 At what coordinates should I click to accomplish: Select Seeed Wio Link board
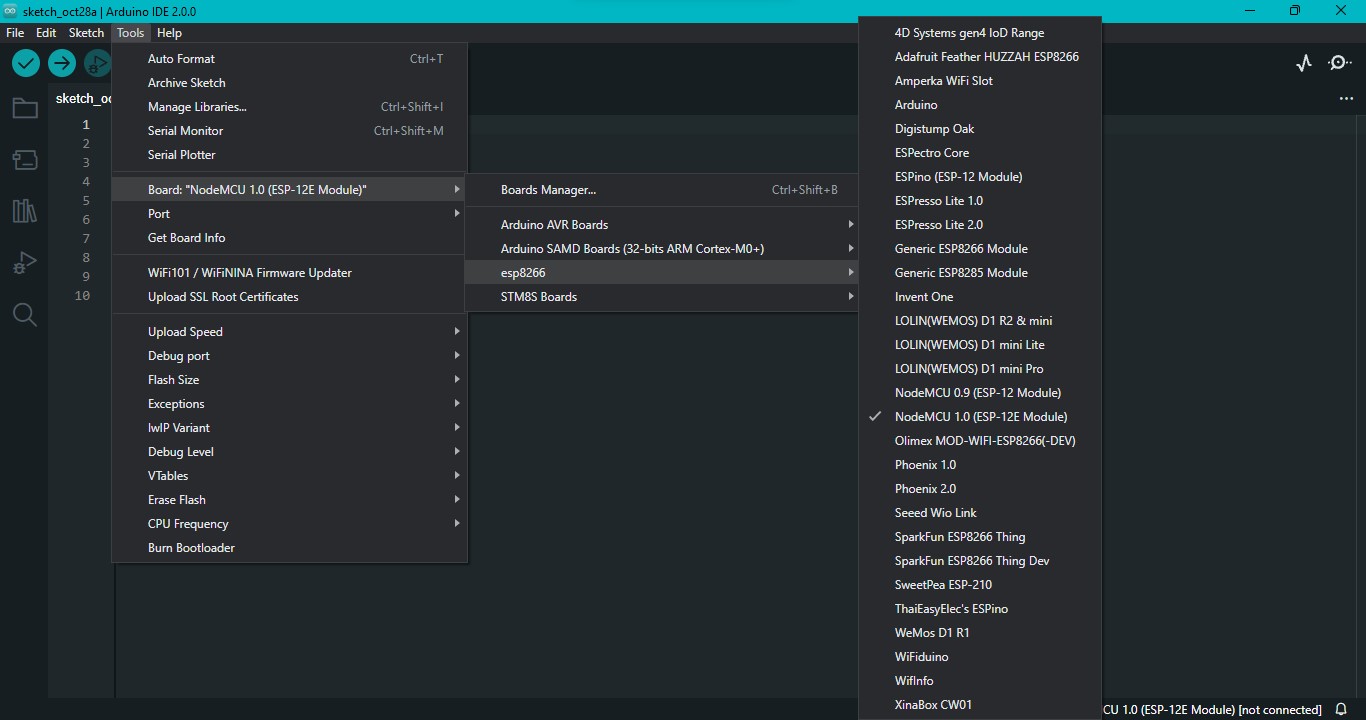coord(980,513)
